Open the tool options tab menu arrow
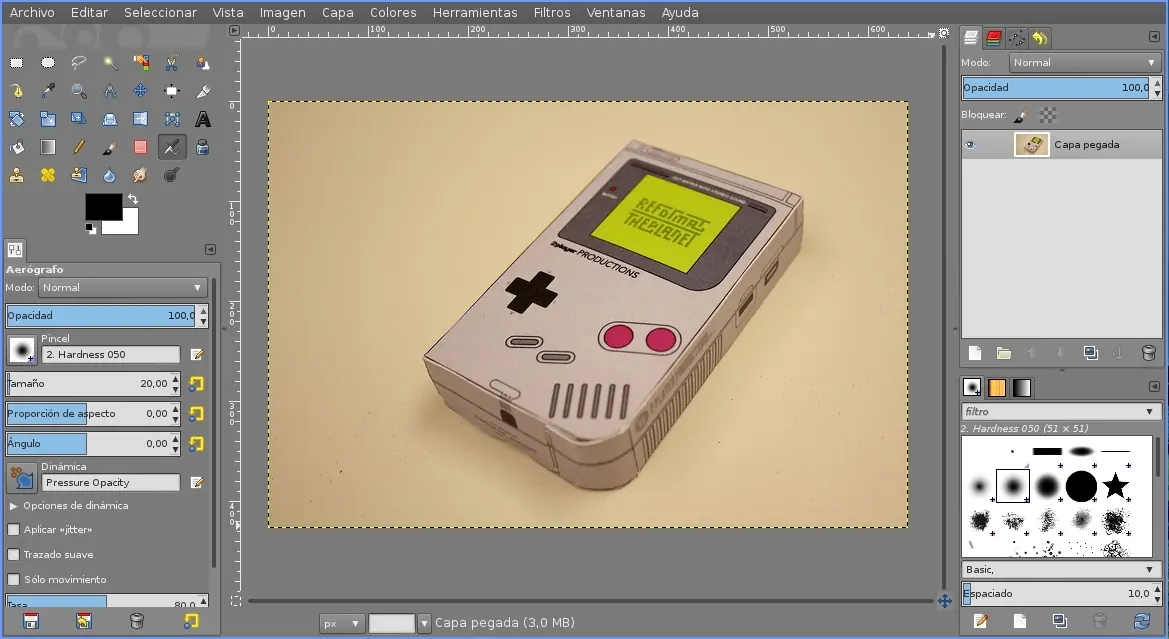The width and height of the screenshot is (1169, 639). pyautogui.click(x=210, y=250)
